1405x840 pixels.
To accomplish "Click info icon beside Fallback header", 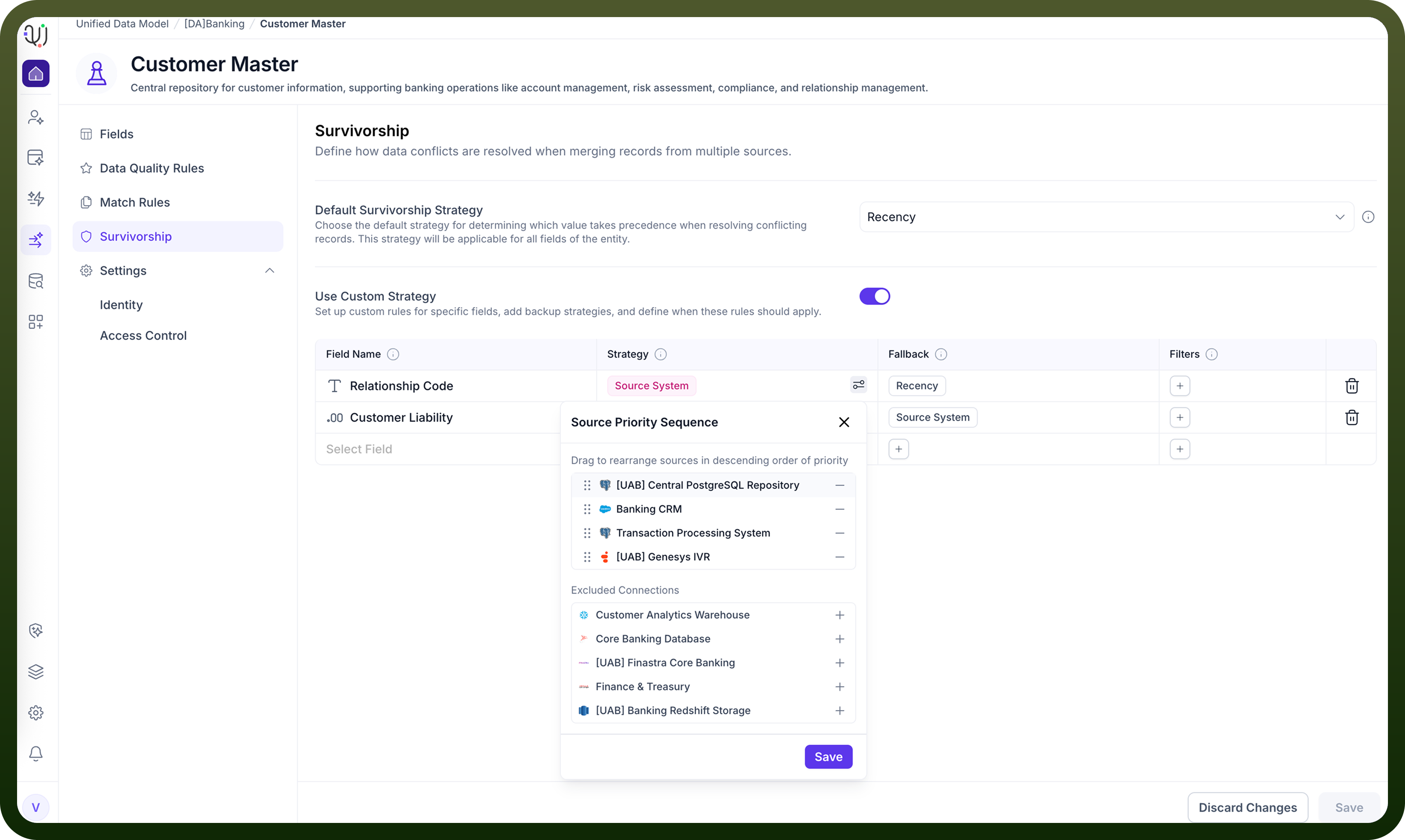I will pos(941,354).
